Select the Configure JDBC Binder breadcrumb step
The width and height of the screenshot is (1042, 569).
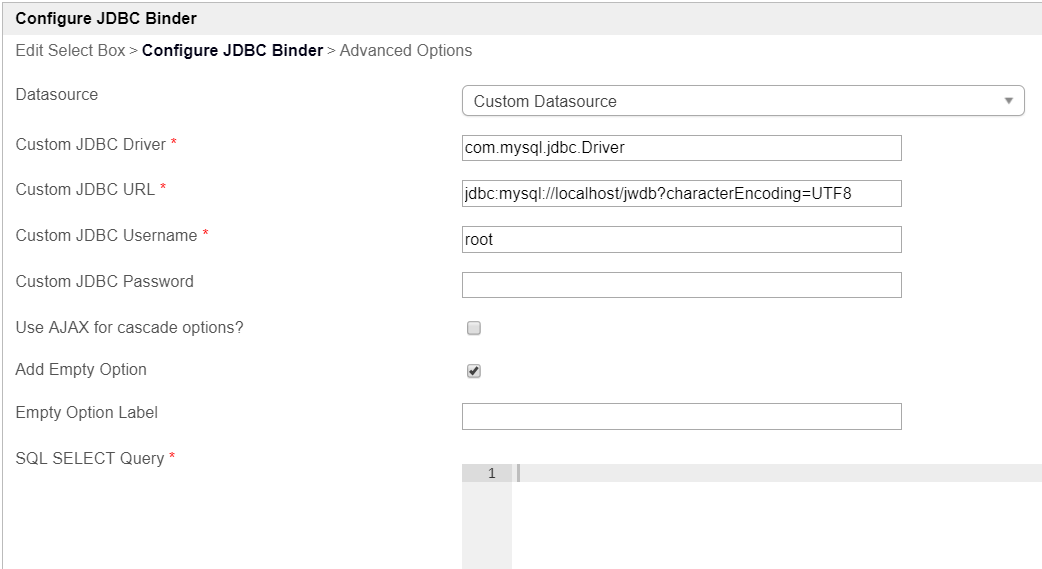point(232,50)
